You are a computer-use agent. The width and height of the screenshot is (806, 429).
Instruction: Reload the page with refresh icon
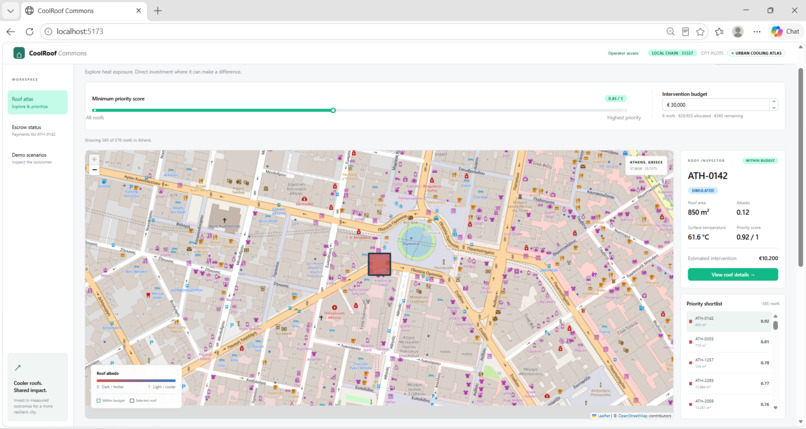pos(29,31)
